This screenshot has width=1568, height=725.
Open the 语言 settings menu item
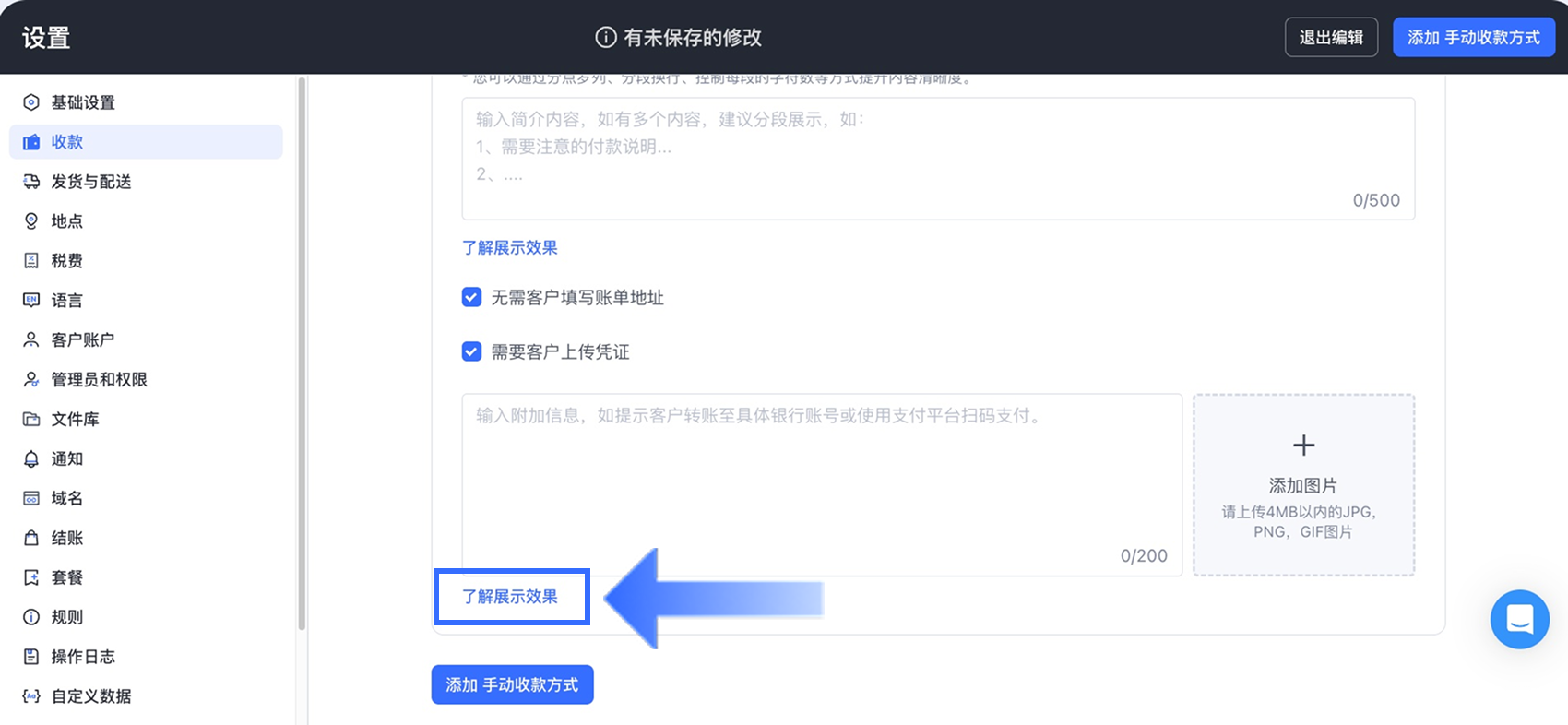click(x=66, y=301)
